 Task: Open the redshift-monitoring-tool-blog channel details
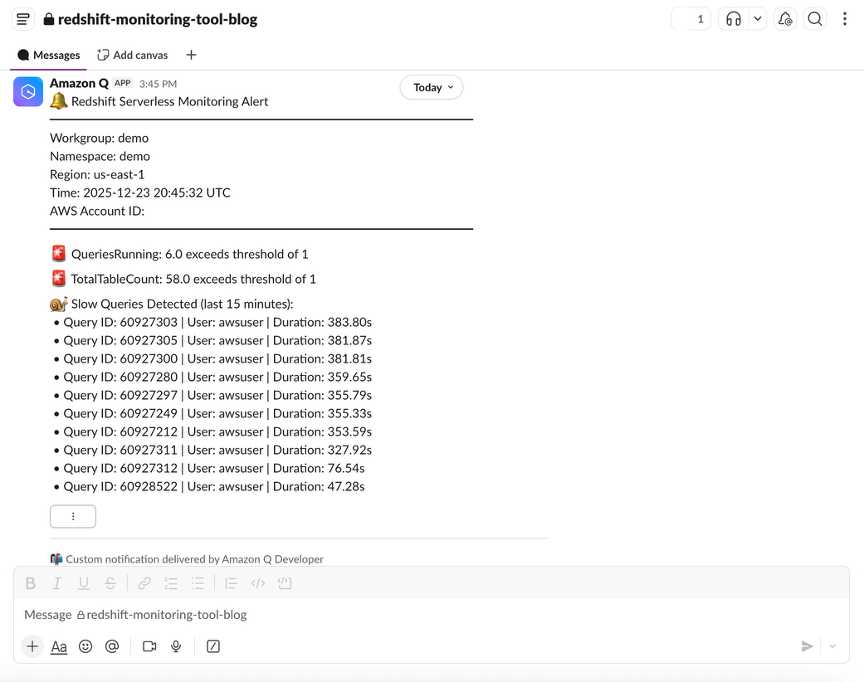click(157, 19)
